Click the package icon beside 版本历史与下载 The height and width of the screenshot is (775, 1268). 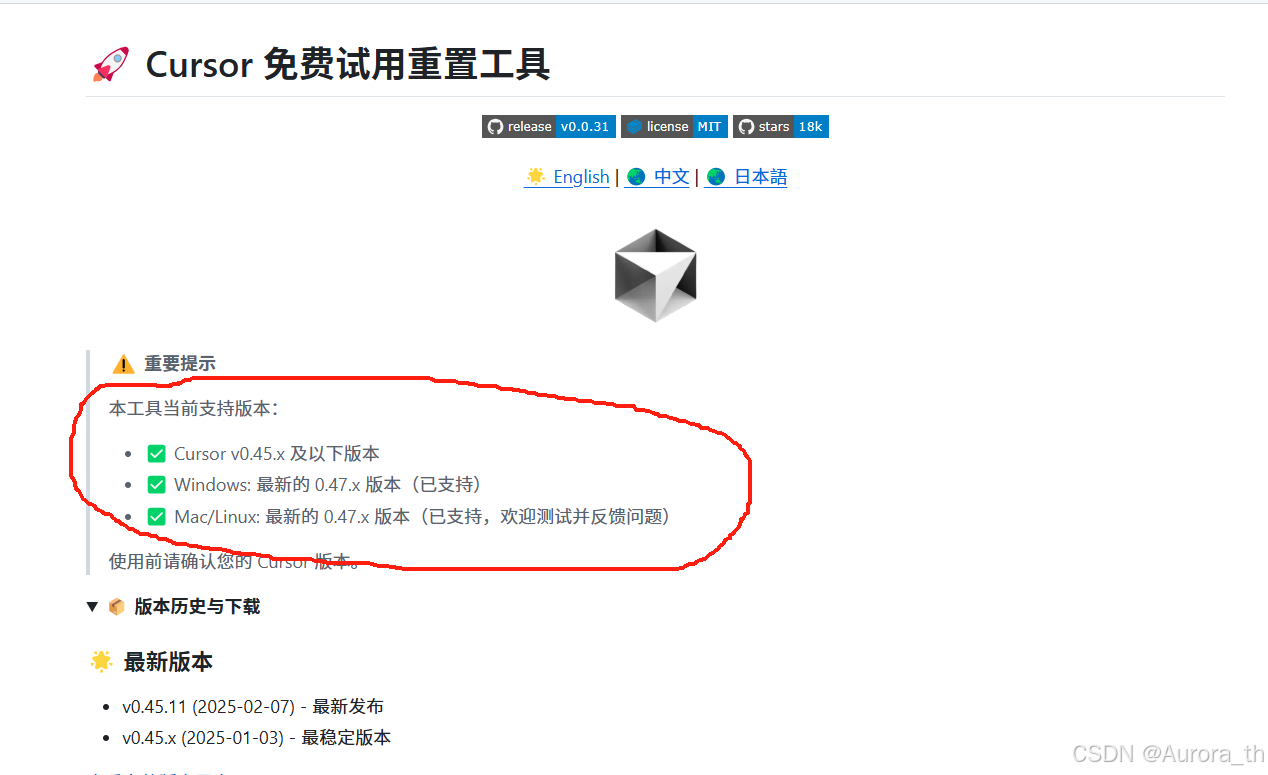117,607
